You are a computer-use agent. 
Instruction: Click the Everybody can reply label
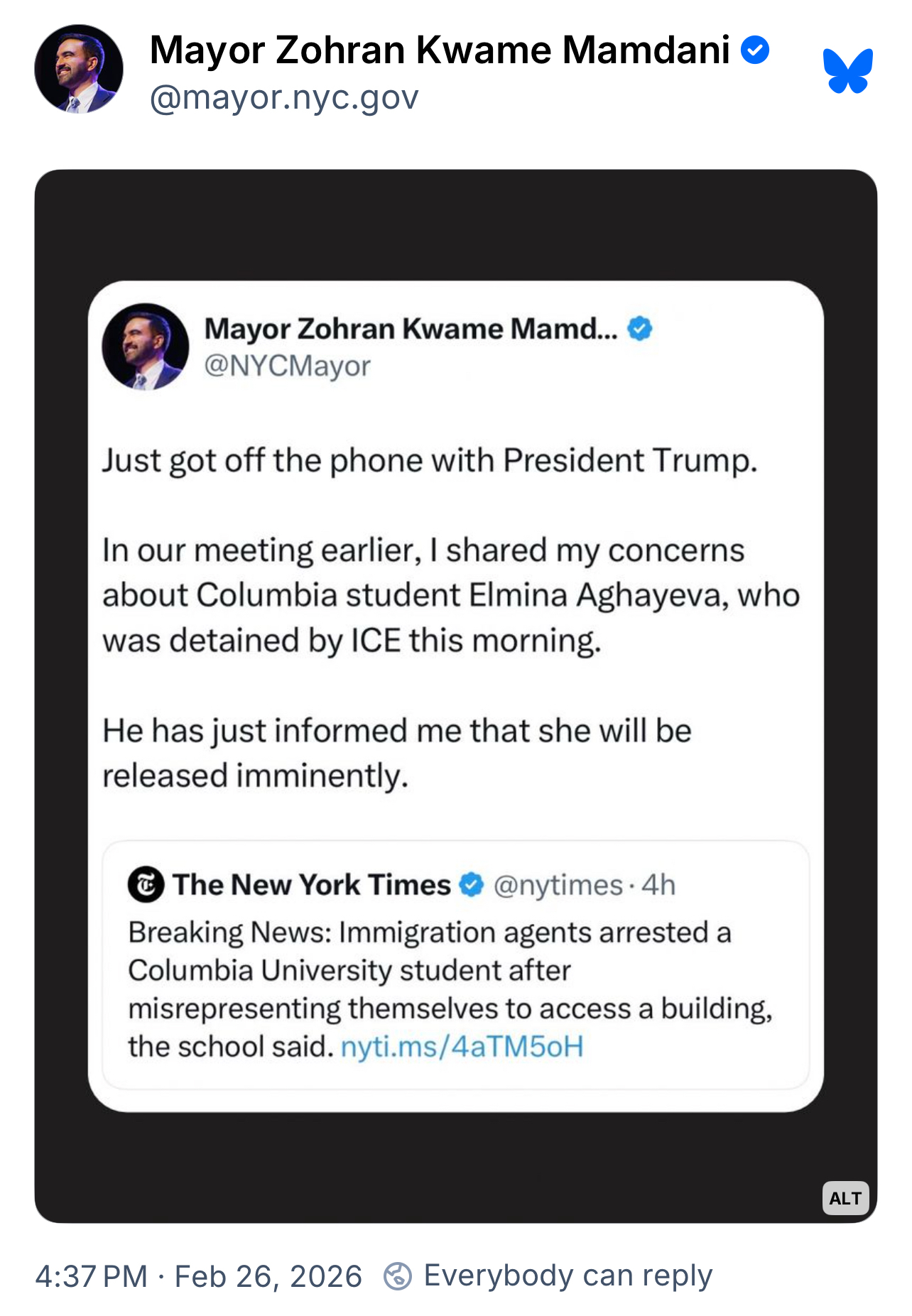568,1276
